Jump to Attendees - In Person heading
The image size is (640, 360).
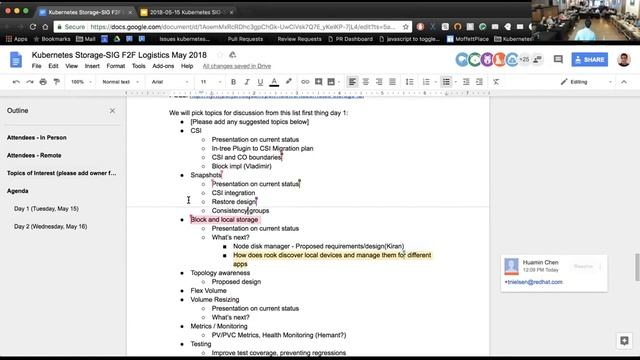point(37,138)
